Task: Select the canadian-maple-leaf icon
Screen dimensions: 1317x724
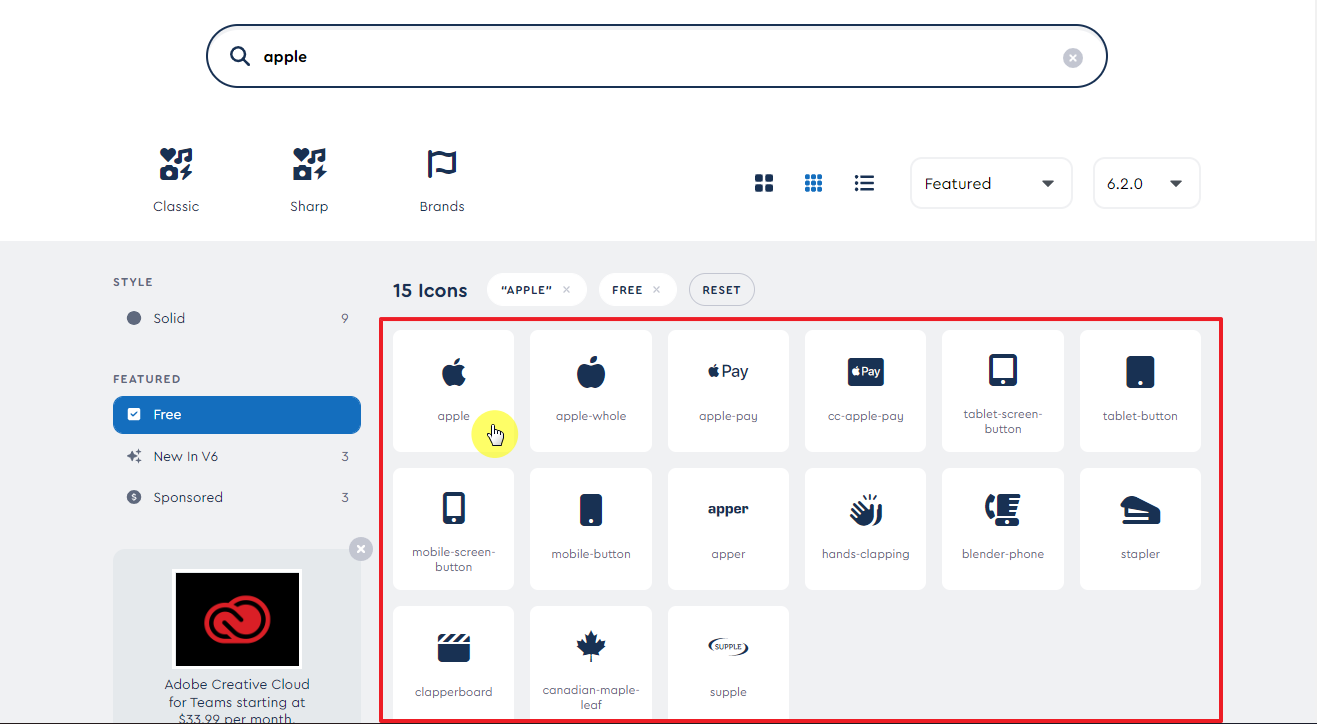Action: (591, 664)
